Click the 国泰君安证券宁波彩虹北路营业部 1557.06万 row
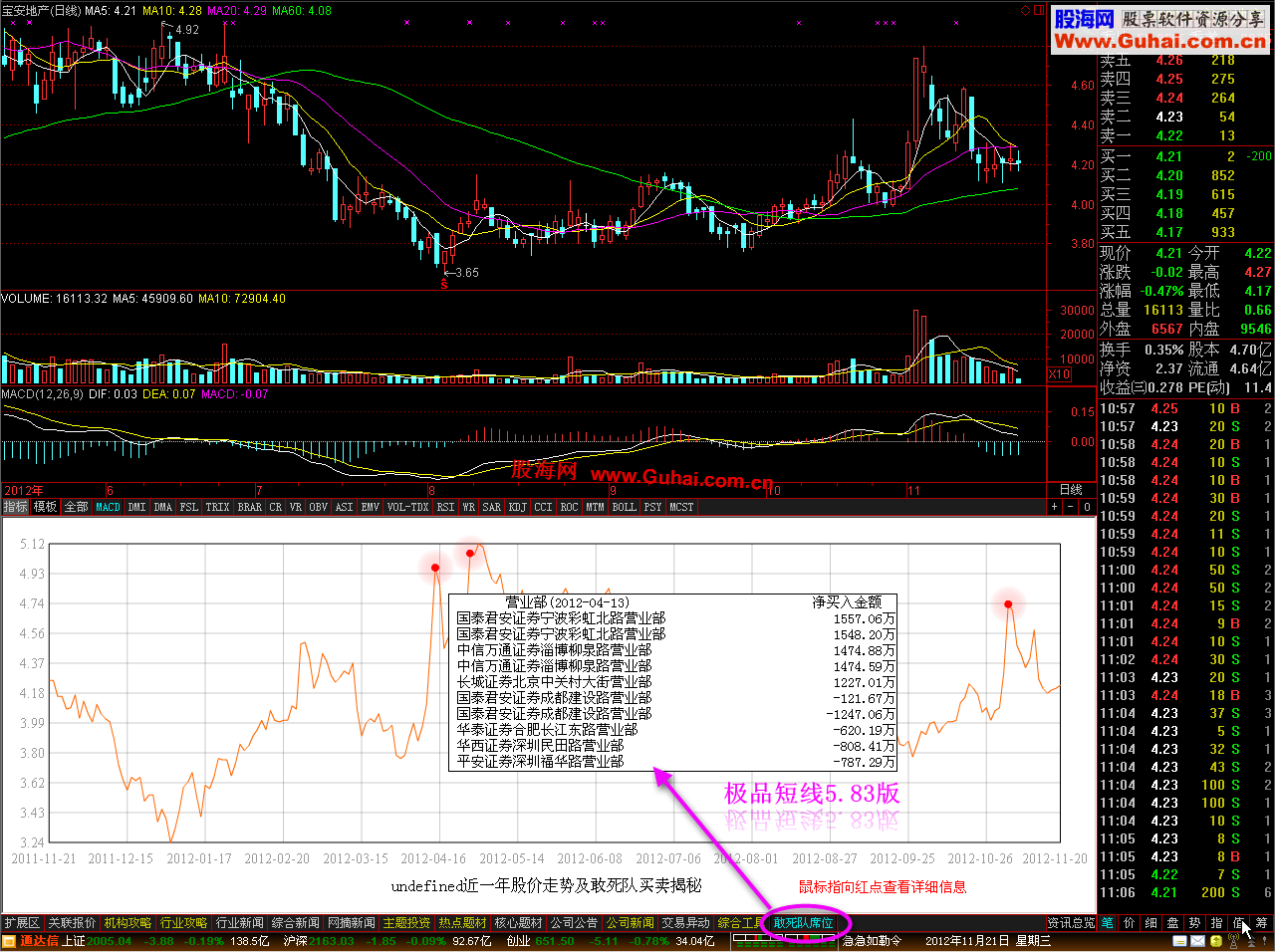The height and width of the screenshot is (952, 1275). click(x=674, y=618)
